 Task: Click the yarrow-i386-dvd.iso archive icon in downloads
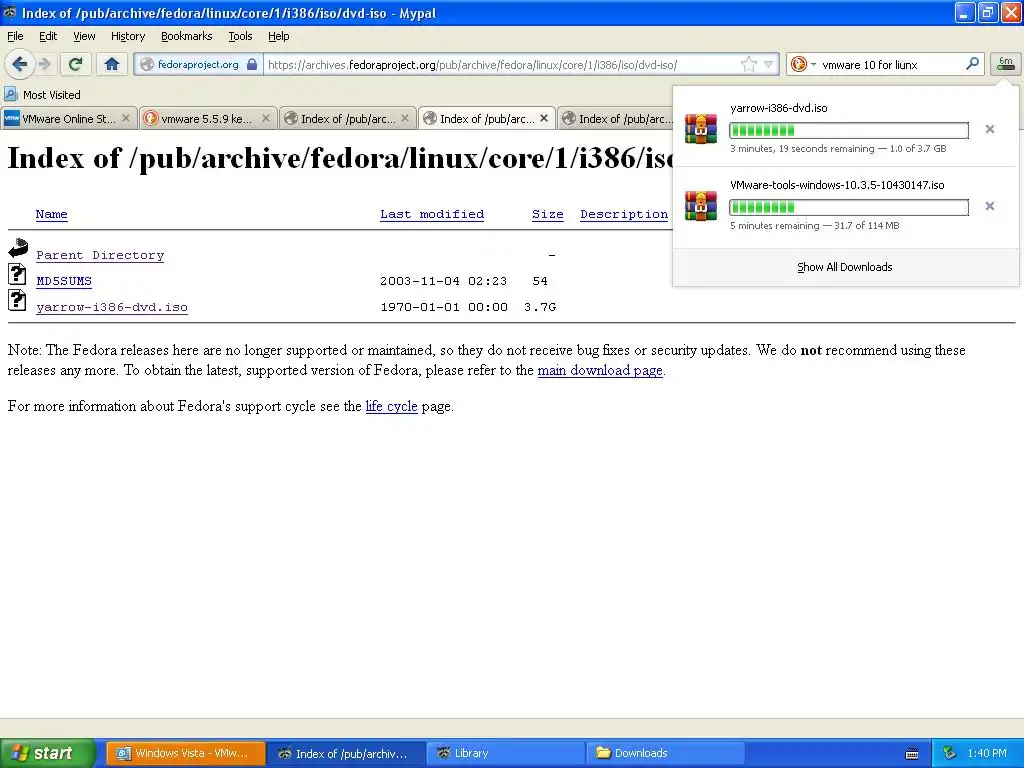pyautogui.click(x=701, y=129)
